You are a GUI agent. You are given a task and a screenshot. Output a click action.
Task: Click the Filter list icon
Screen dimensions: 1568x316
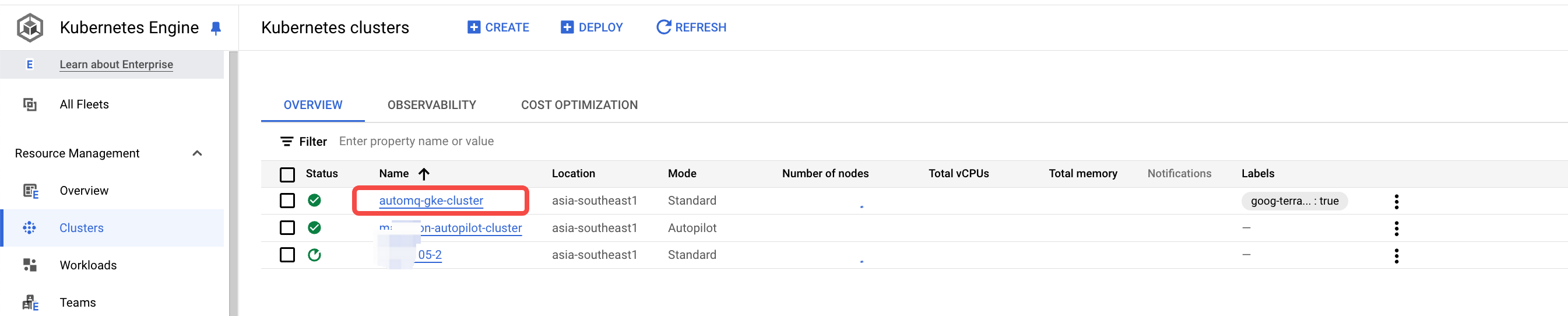point(286,141)
